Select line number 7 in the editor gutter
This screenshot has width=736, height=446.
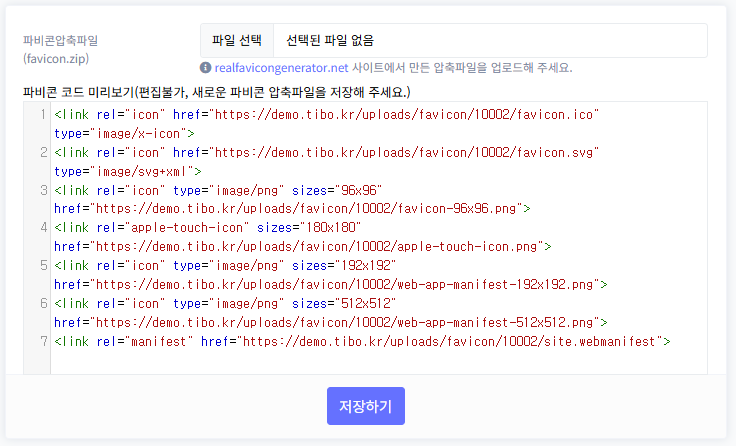point(42,341)
